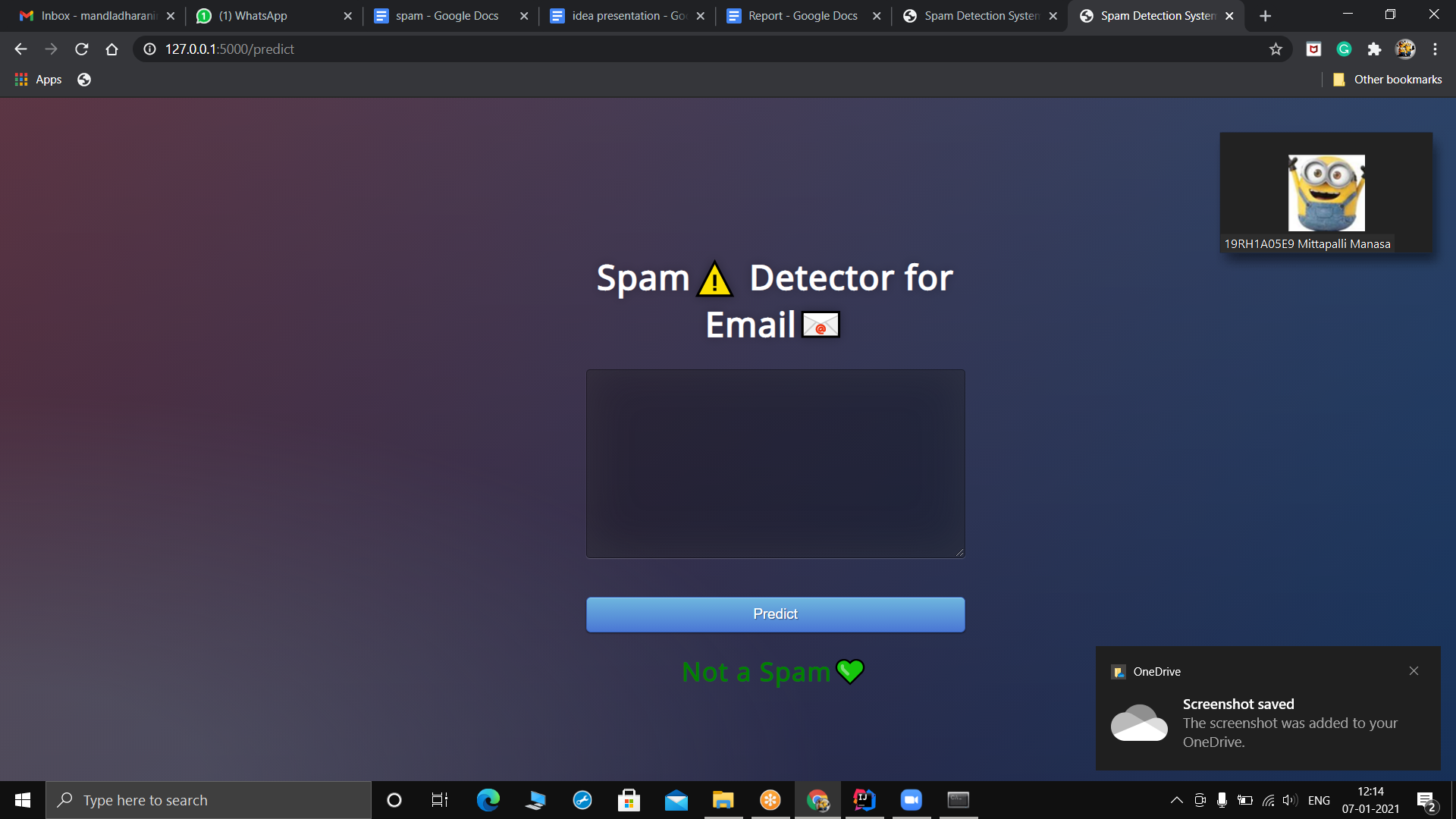Image resolution: width=1456 pixels, height=819 pixels.
Task: Switch to the Inbox Gmail tab
Action: (89, 16)
